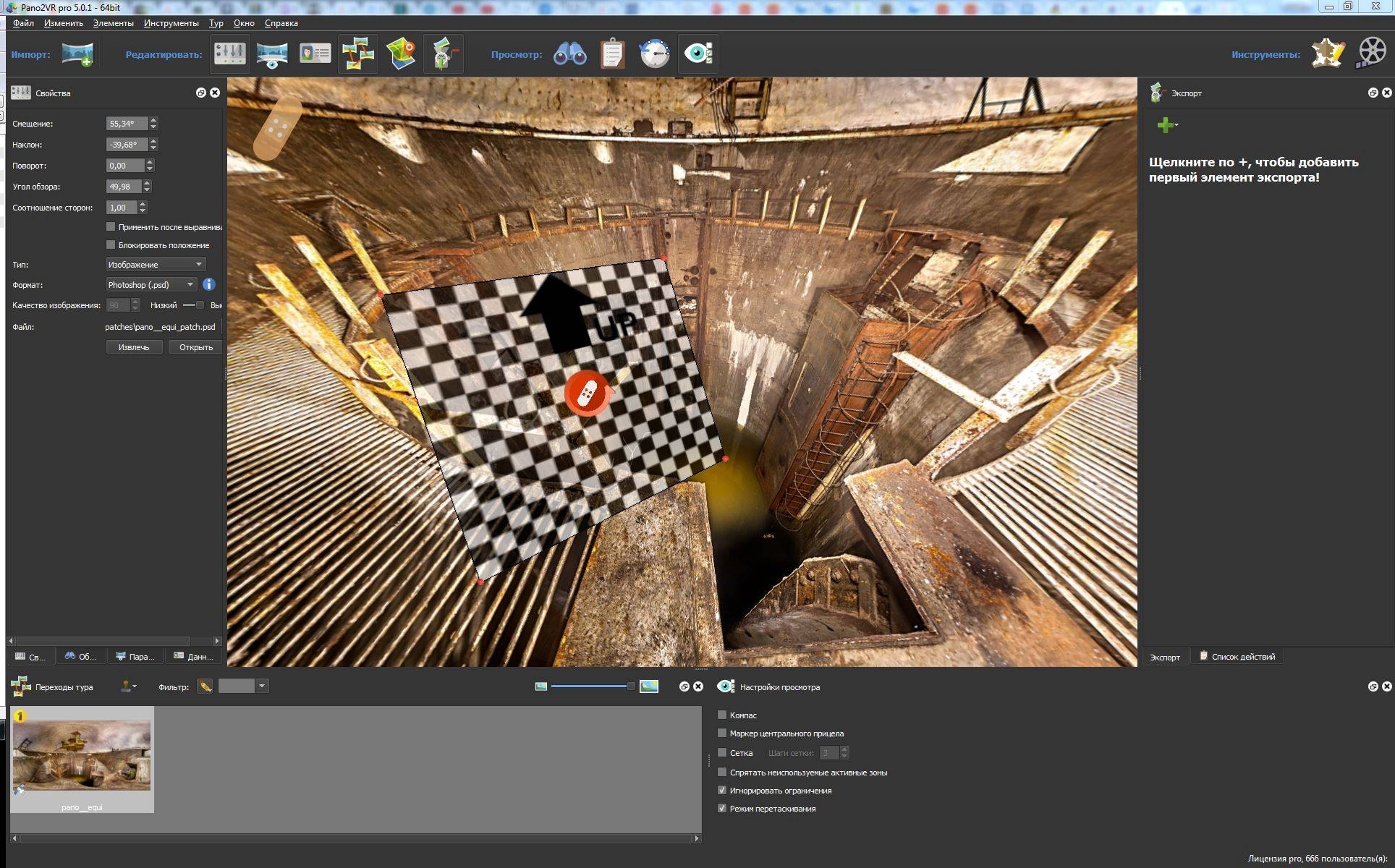The width and height of the screenshot is (1395, 868).
Task: Open the Элементы menu
Action: [114, 23]
